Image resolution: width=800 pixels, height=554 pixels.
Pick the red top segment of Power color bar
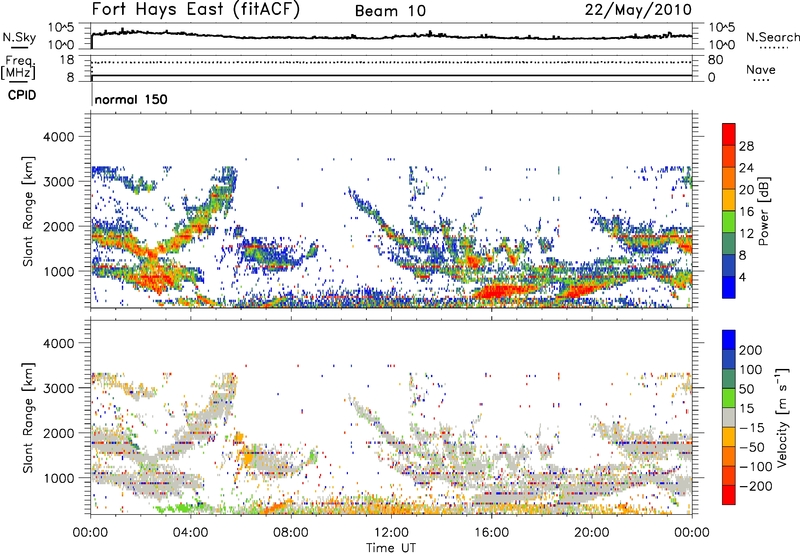(x=729, y=134)
